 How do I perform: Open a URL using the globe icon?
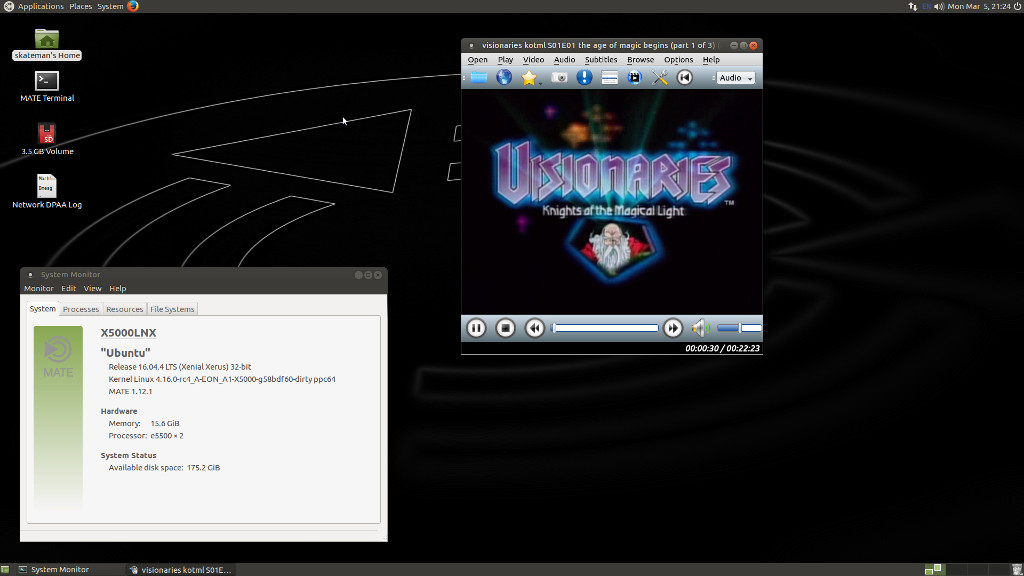(x=504, y=78)
